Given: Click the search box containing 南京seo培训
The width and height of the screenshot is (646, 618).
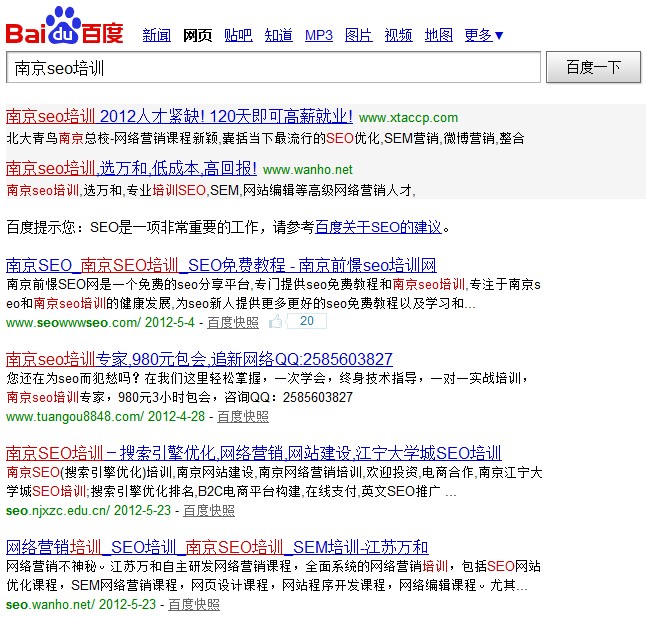Looking at the screenshot, I should point(273,68).
